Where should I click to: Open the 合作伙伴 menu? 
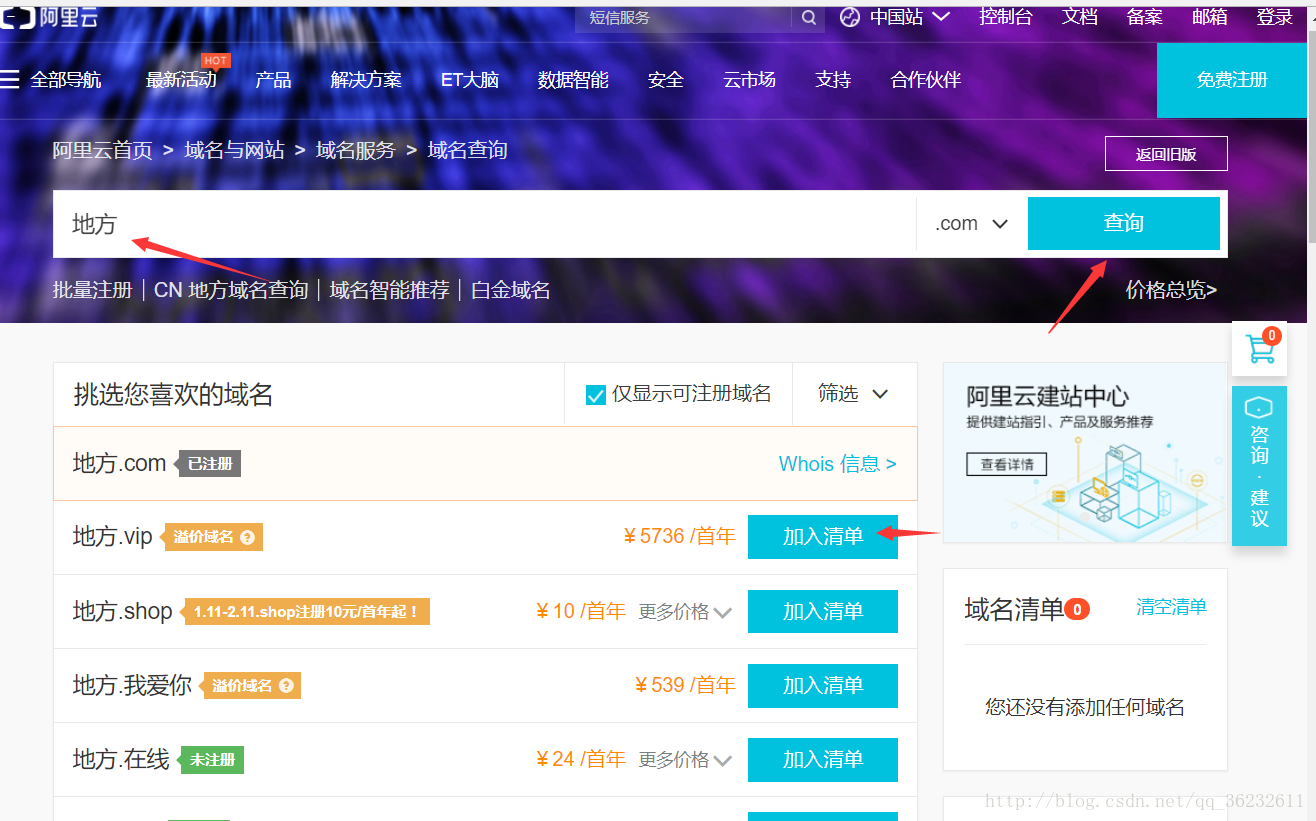point(926,80)
